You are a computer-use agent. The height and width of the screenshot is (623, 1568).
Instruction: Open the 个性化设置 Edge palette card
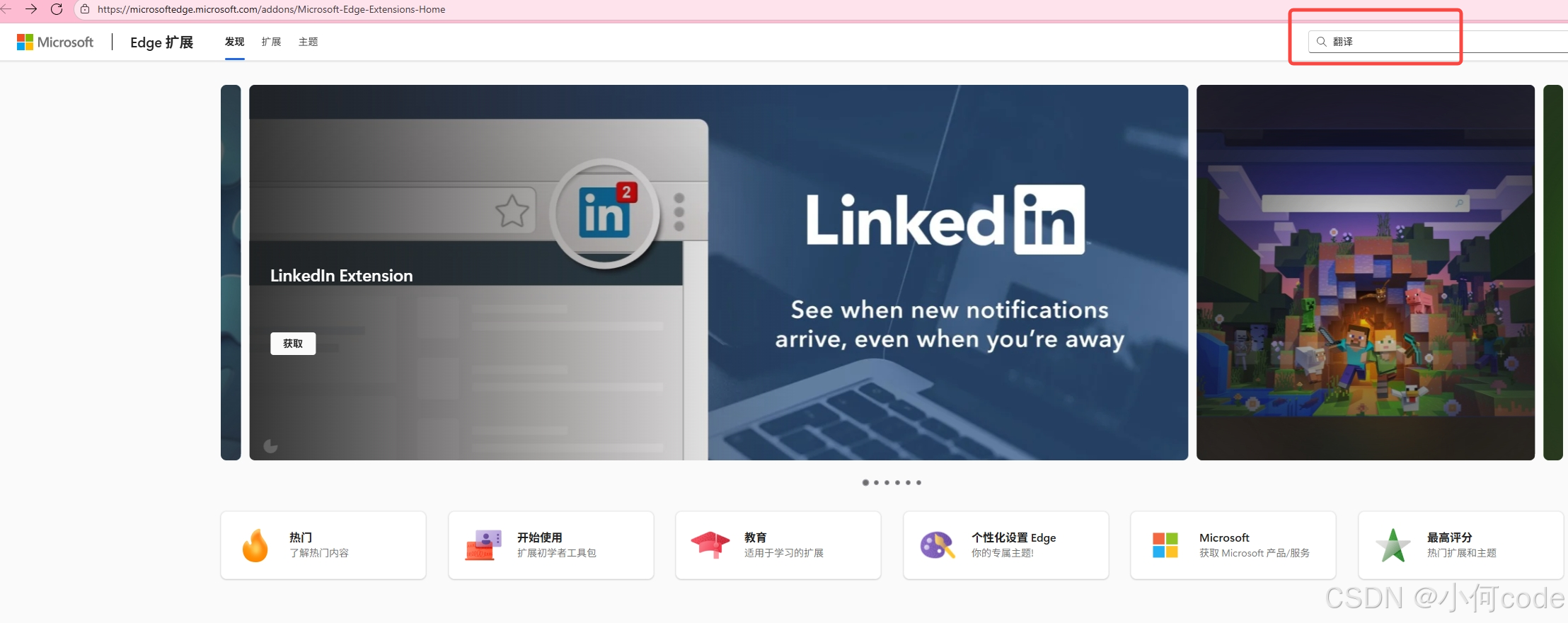[1005, 545]
